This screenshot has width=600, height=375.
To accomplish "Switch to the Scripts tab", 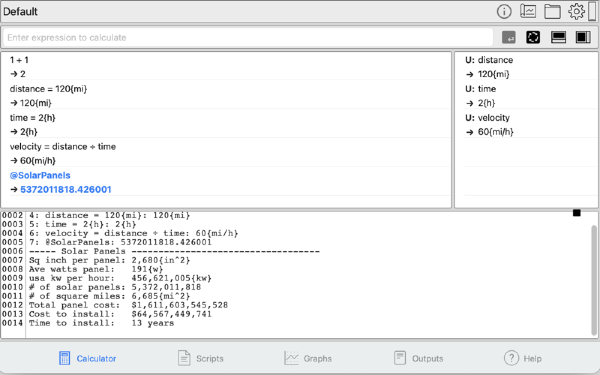I will [x=201, y=359].
